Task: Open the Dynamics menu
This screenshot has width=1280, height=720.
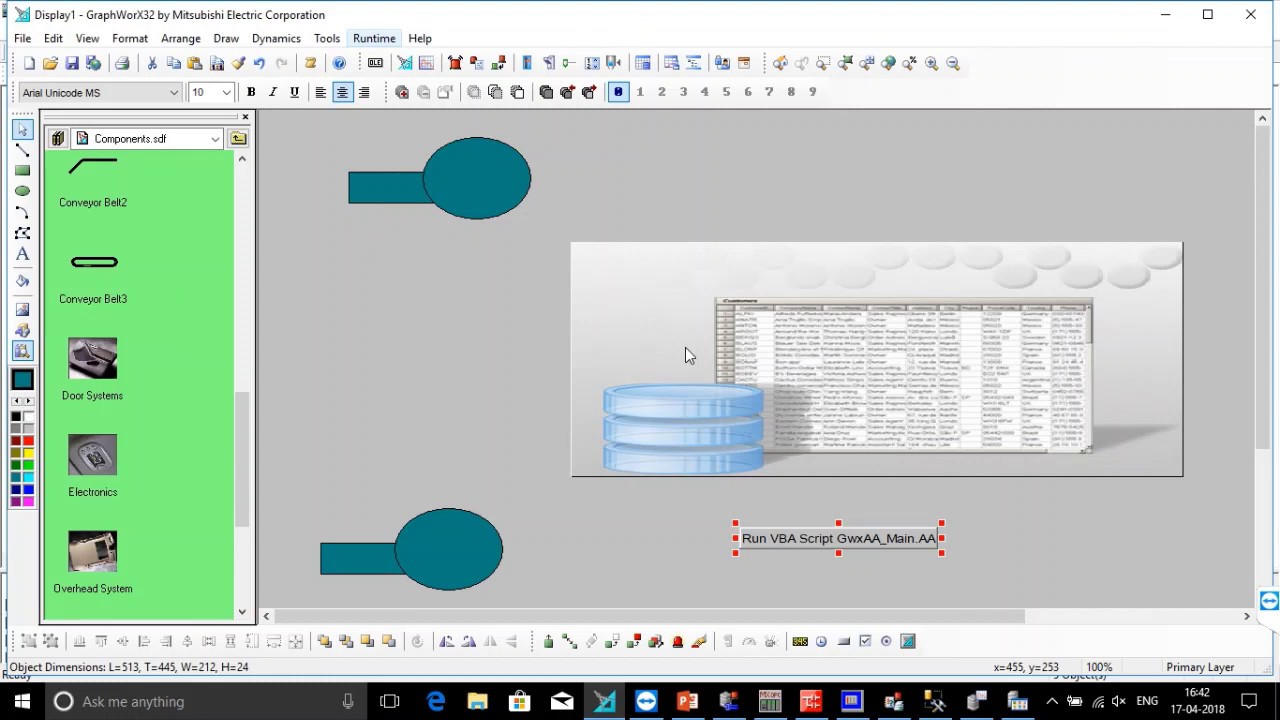Action: click(x=276, y=38)
